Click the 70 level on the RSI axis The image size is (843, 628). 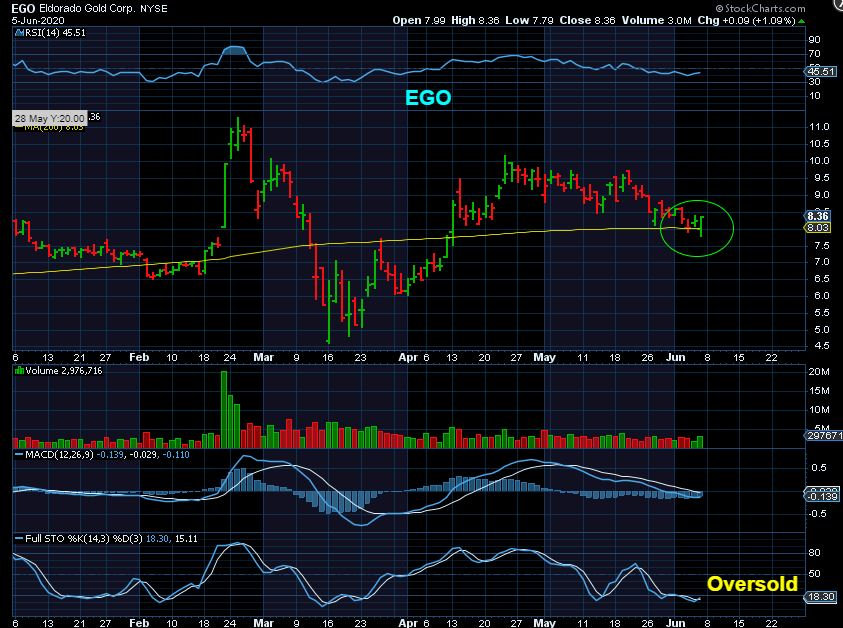(815, 54)
